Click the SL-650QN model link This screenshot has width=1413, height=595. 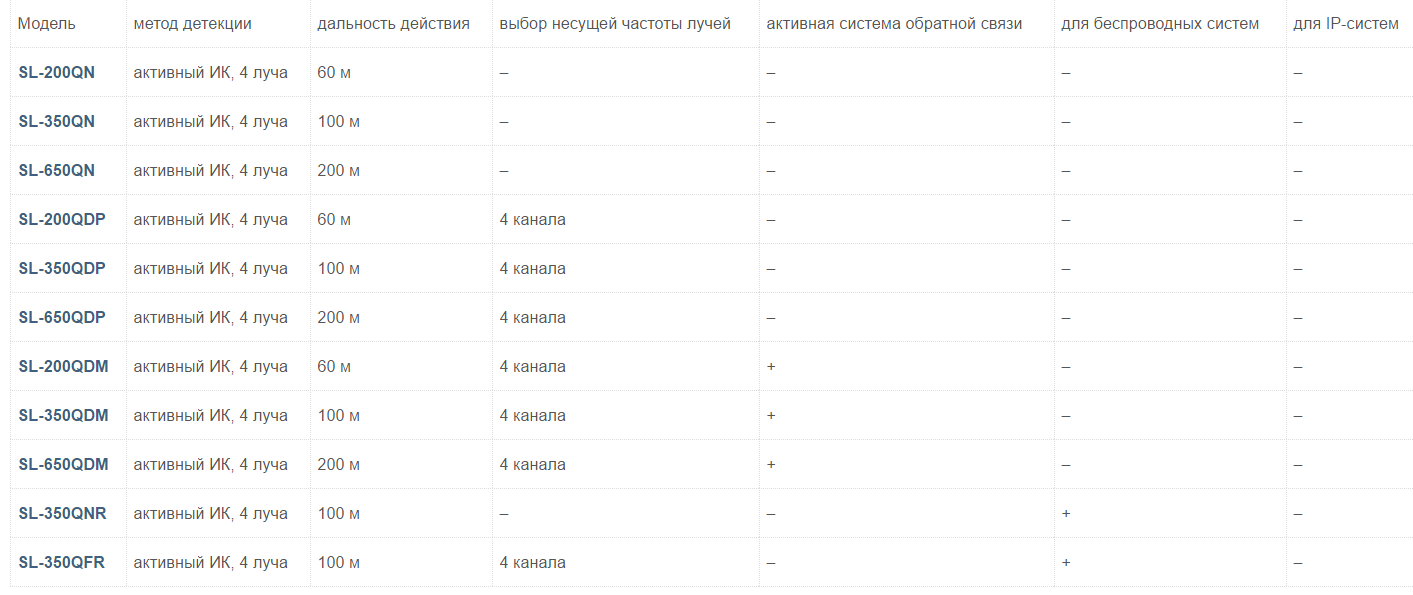56,170
